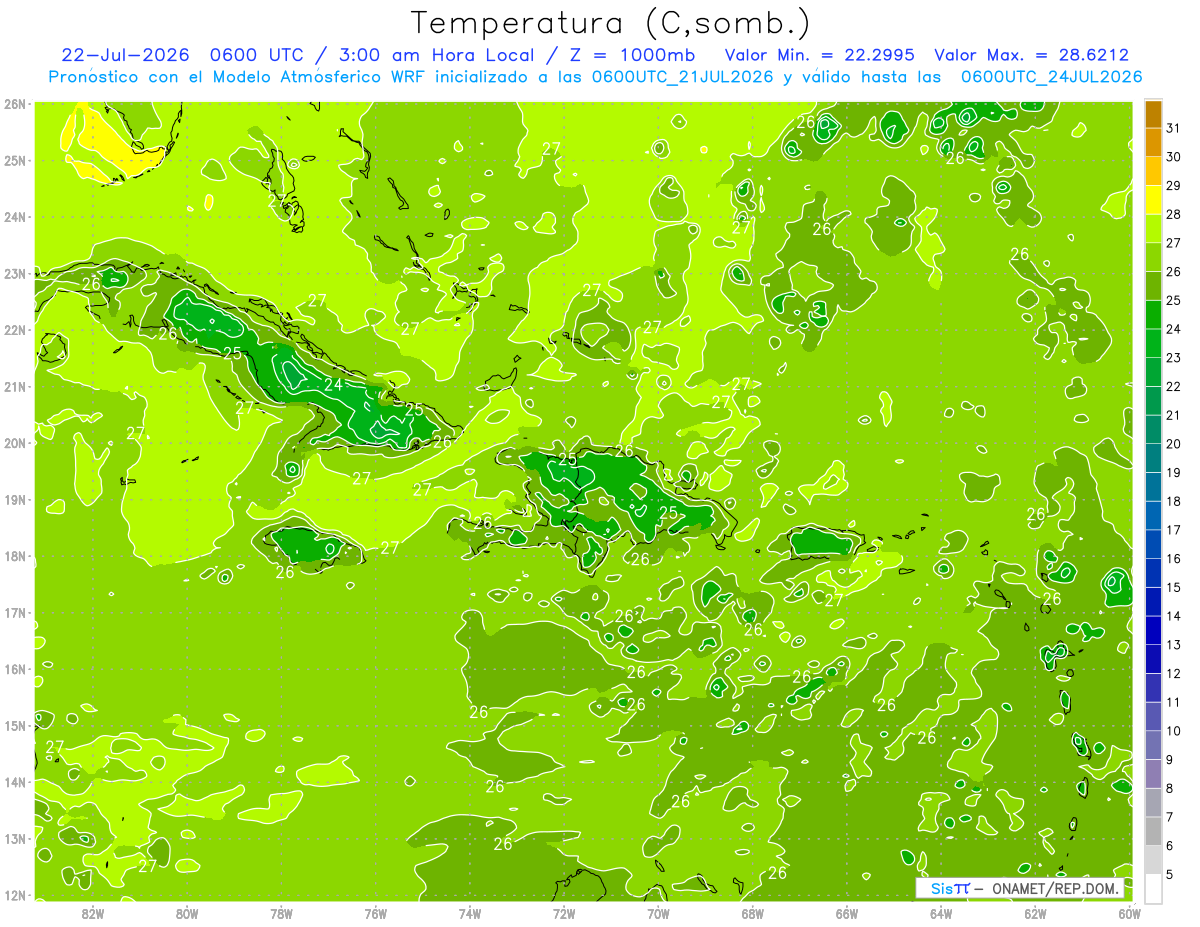The width and height of the screenshot is (1200, 927).
Task: Click the '16N' latitude axis label
Action: [14, 669]
